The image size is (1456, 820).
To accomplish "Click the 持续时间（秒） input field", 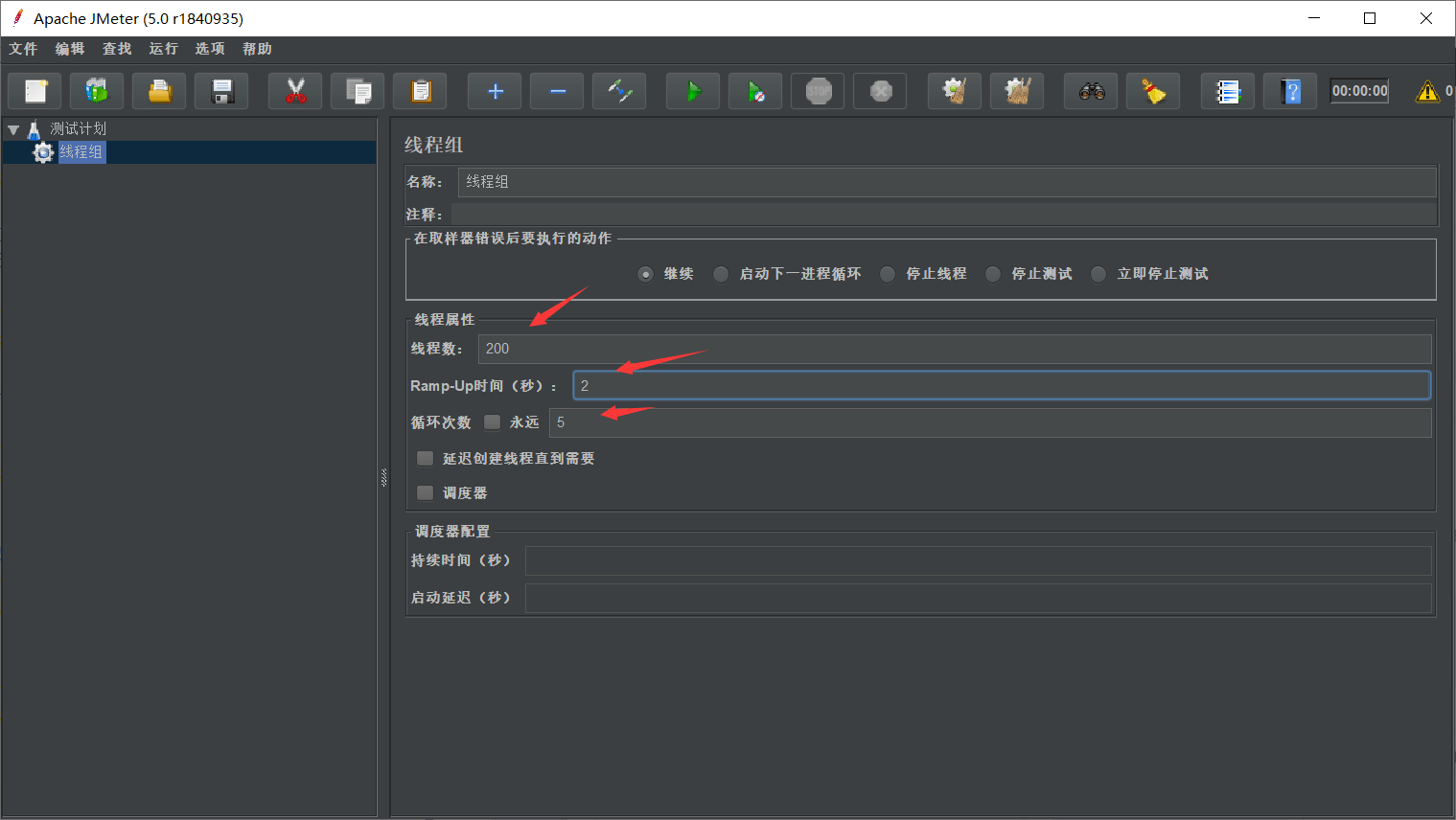I will tap(979, 560).
